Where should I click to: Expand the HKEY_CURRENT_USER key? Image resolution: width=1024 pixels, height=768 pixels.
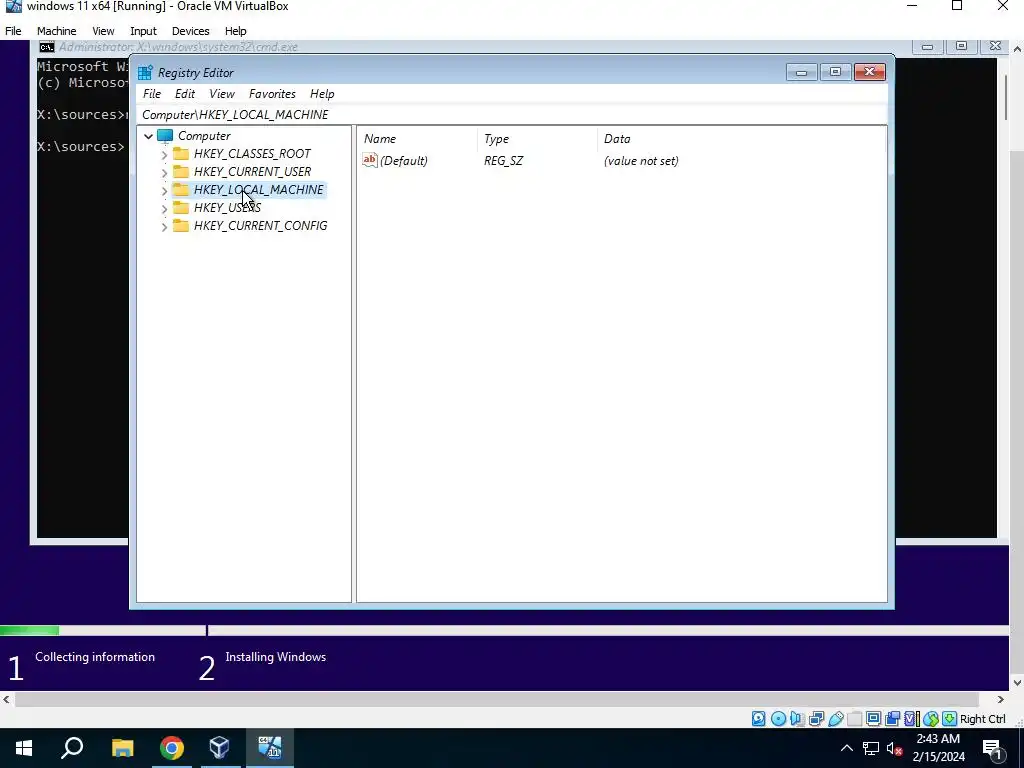[165, 172]
